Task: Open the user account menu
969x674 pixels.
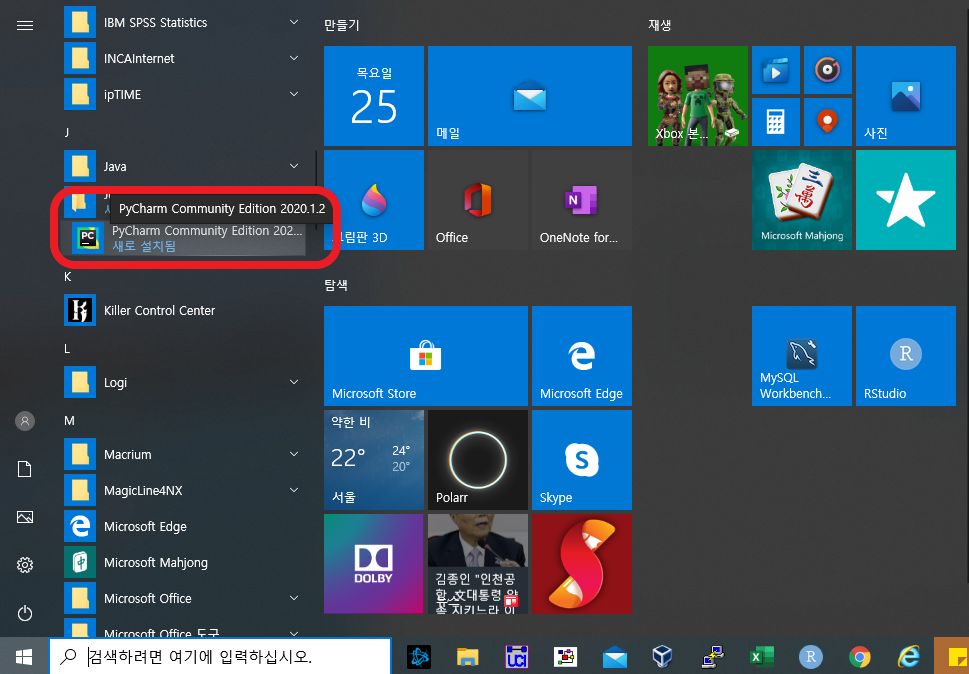Action: 25,421
